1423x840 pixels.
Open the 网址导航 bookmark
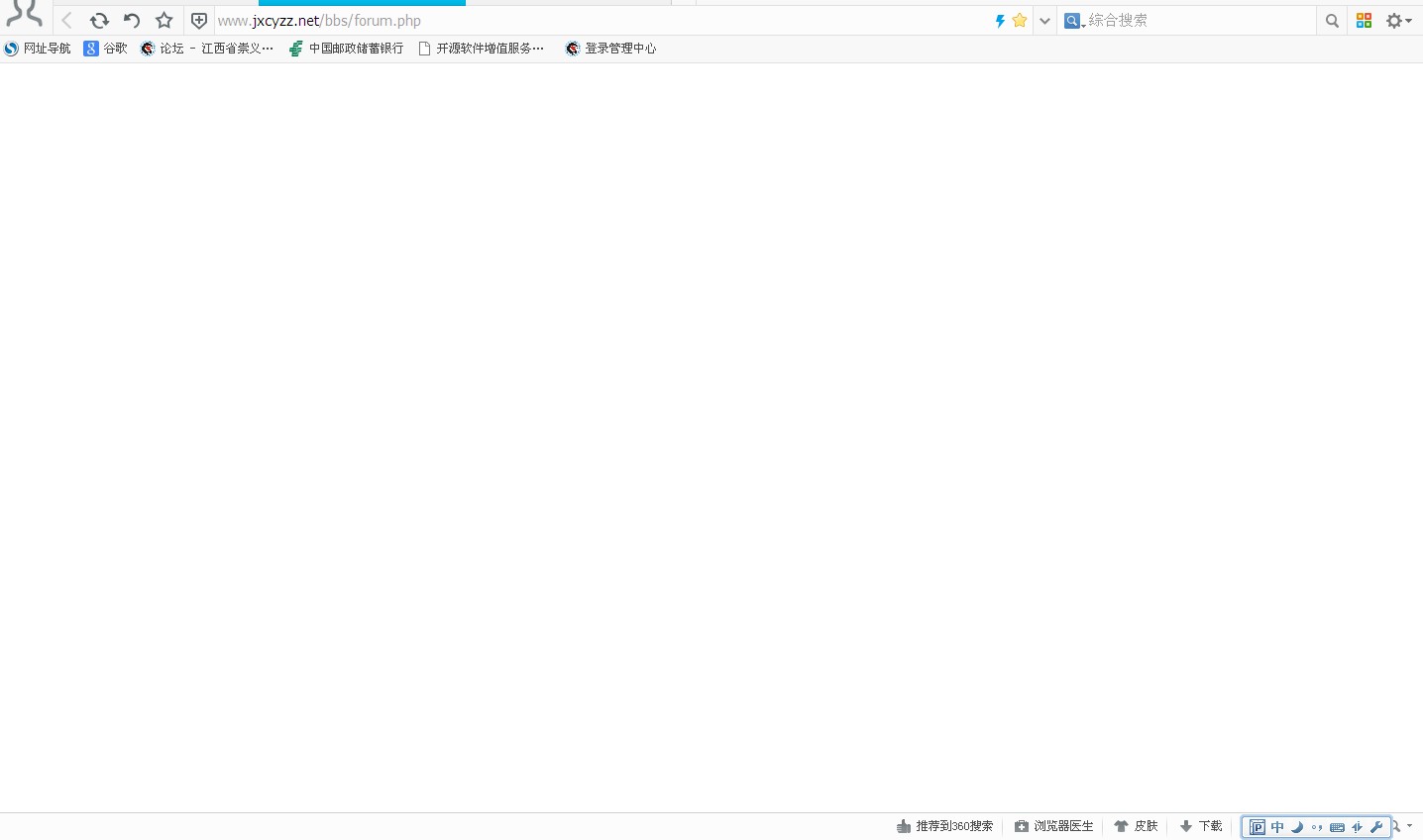[38, 48]
